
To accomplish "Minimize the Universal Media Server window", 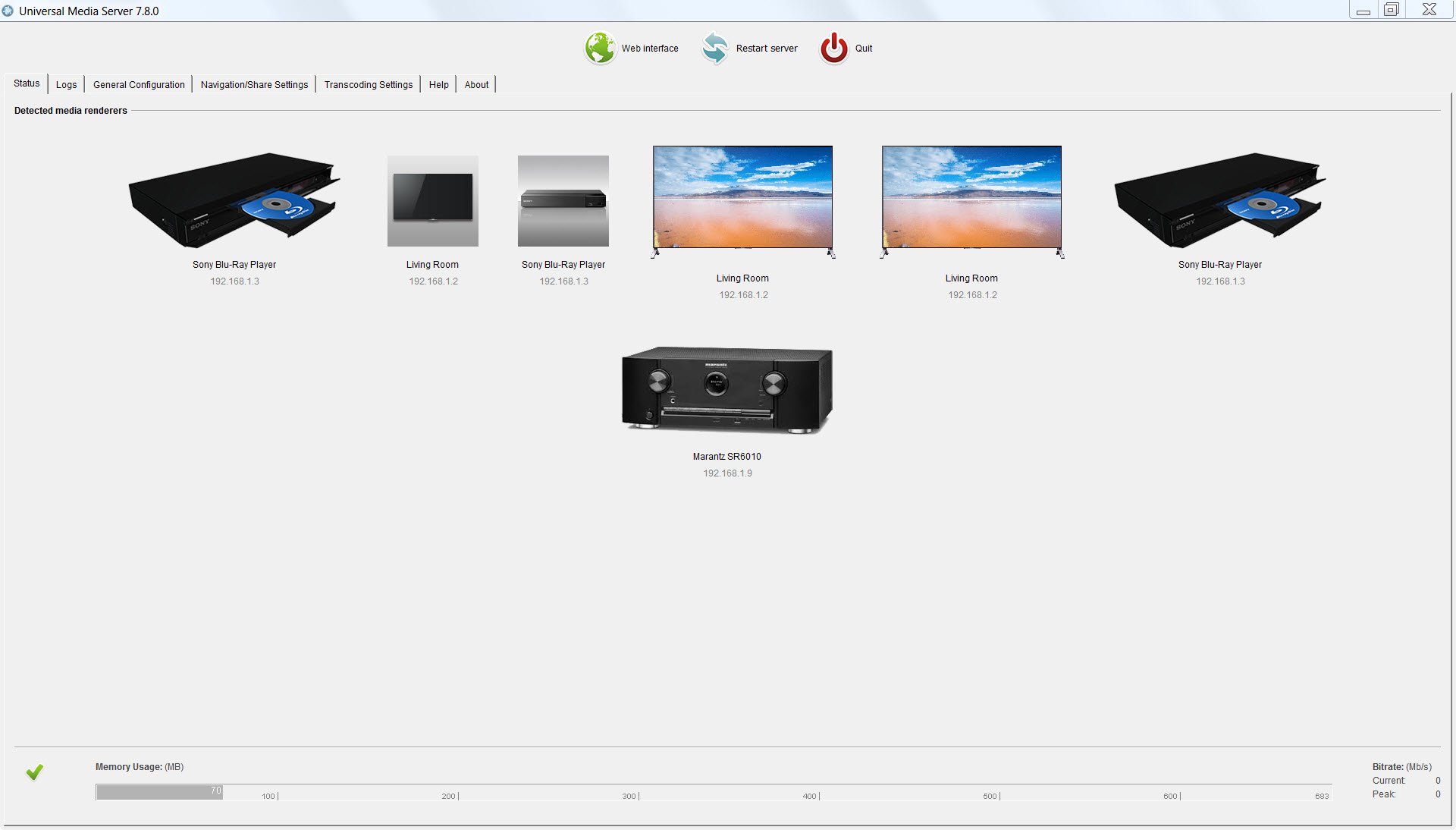I will click(x=1363, y=10).
